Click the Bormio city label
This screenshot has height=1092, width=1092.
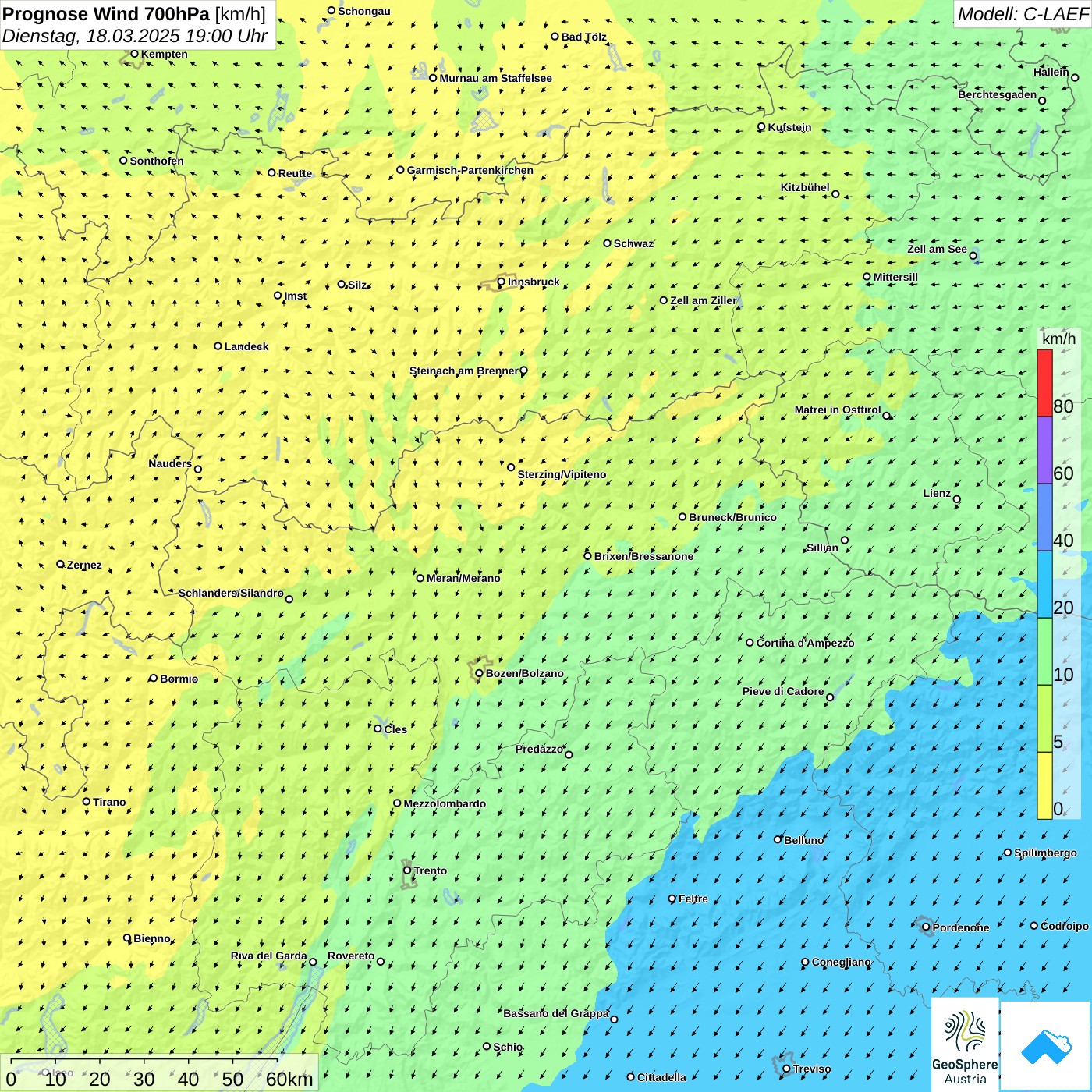click(x=179, y=679)
